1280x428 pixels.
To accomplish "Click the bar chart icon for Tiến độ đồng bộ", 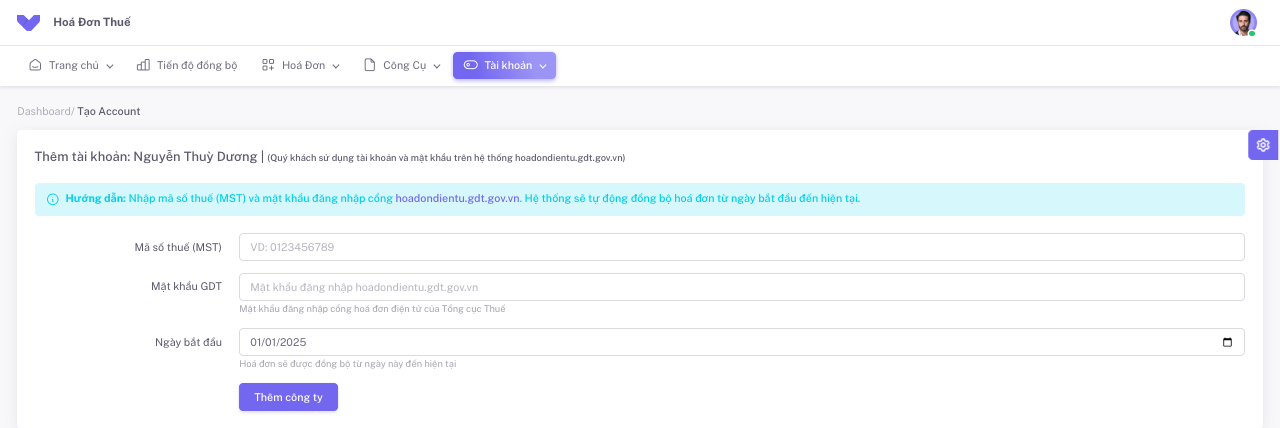I will click(143, 65).
